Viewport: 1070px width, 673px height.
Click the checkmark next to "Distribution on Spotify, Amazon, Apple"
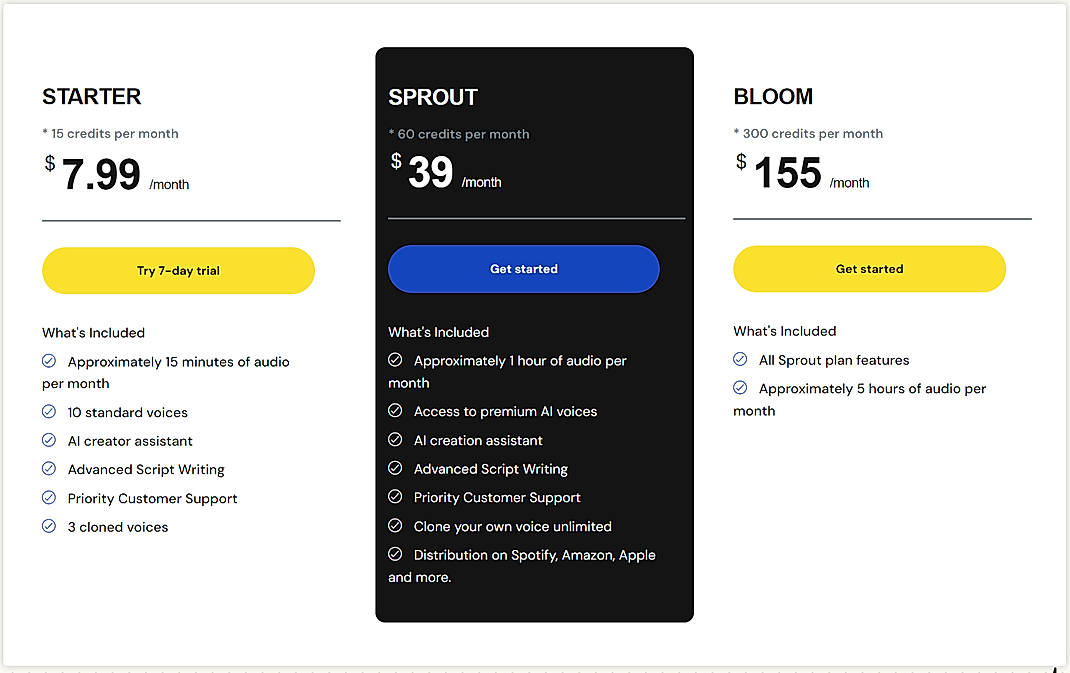point(394,555)
